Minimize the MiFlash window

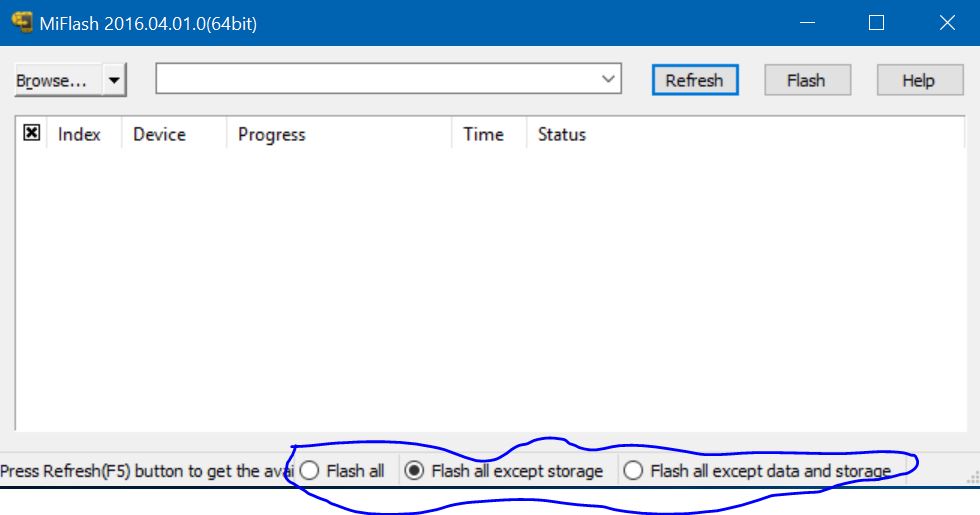click(x=808, y=22)
